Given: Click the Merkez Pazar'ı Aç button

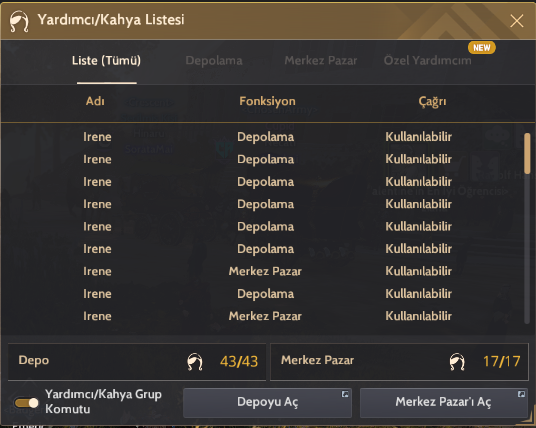Looking at the screenshot, I should (444, 402).
